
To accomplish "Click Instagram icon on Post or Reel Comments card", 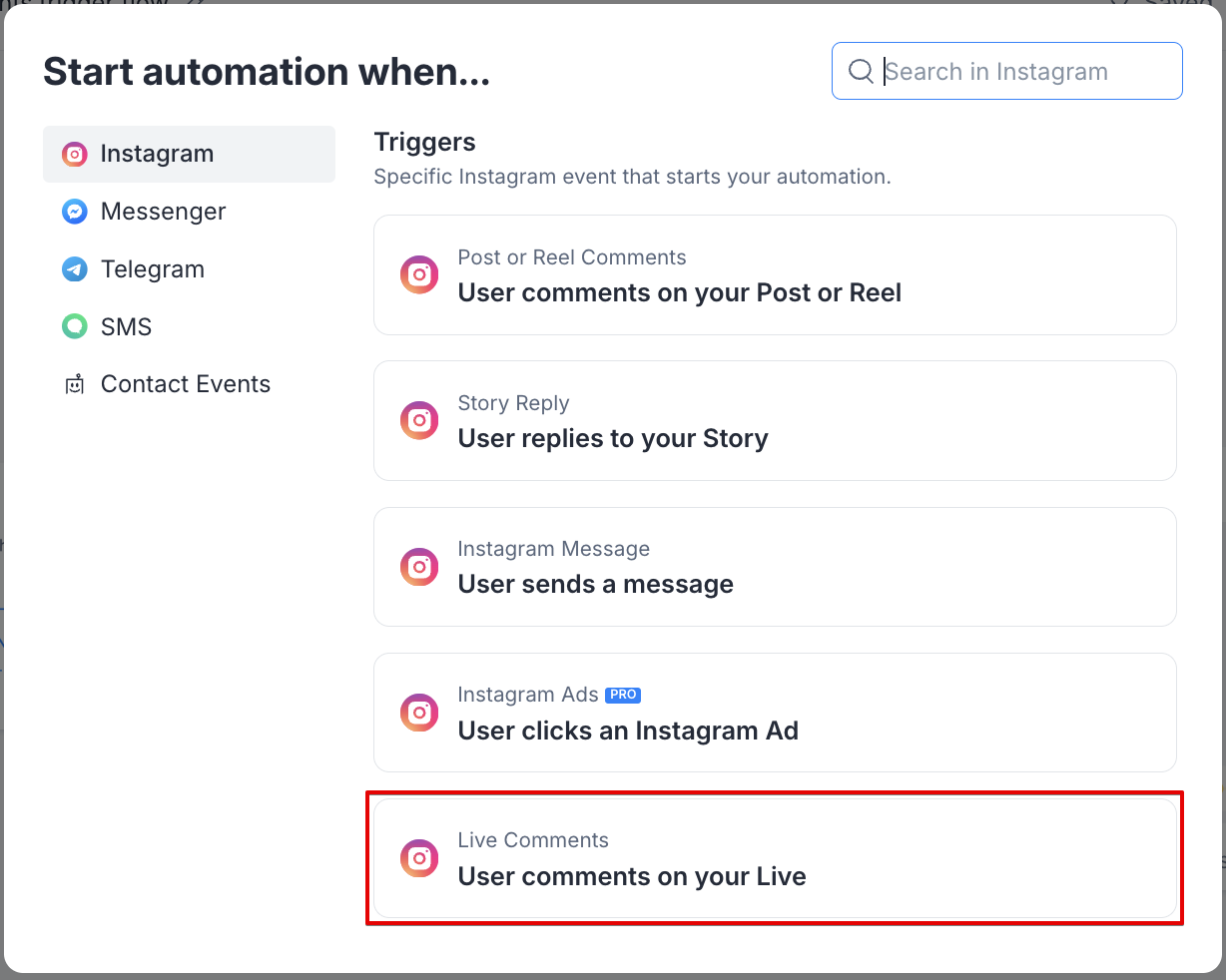I will (x=419, y=274).
